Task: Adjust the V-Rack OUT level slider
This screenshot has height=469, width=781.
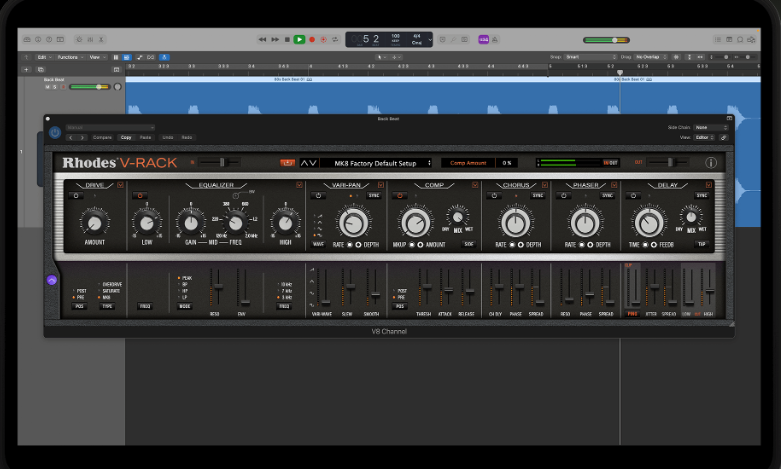Action: point(668,162)
